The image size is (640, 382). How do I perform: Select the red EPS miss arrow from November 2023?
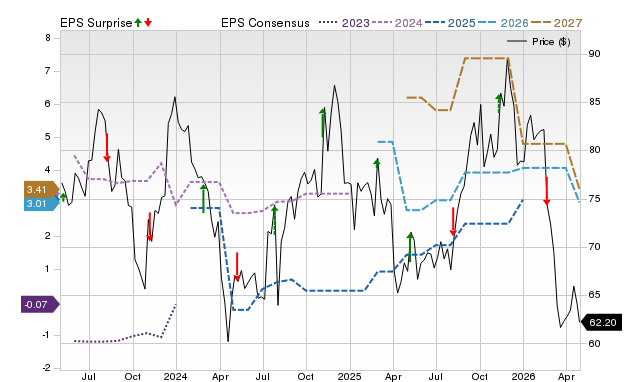click(150, 227)
